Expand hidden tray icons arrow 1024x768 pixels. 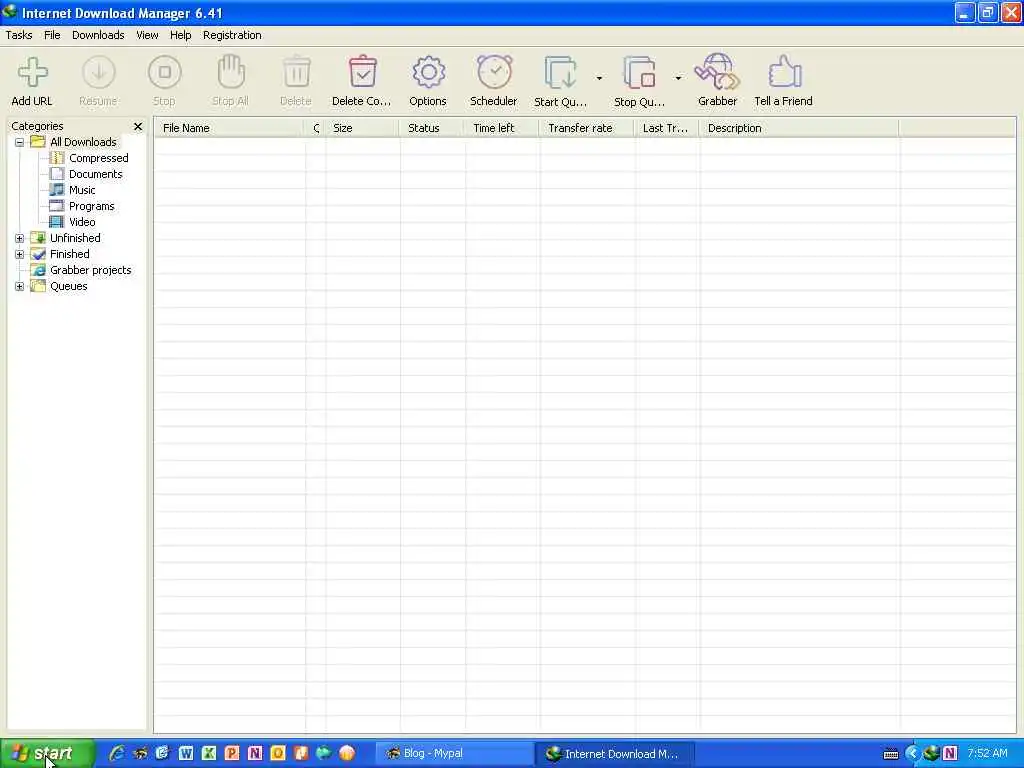(912, 754)
